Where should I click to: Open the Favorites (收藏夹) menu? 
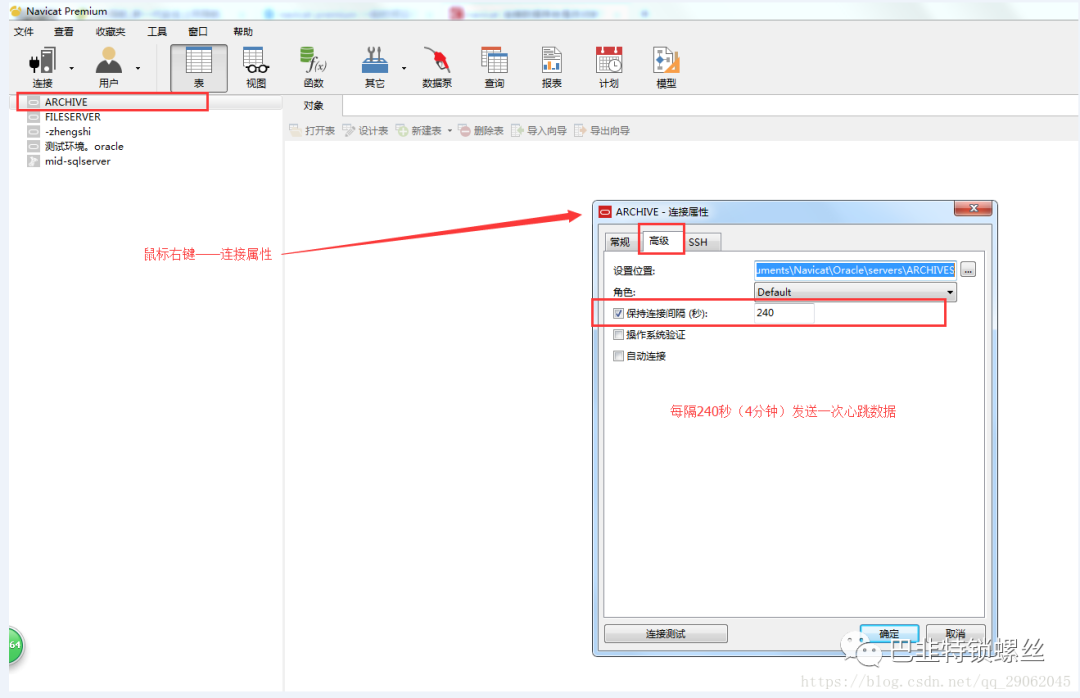[110, 32]
